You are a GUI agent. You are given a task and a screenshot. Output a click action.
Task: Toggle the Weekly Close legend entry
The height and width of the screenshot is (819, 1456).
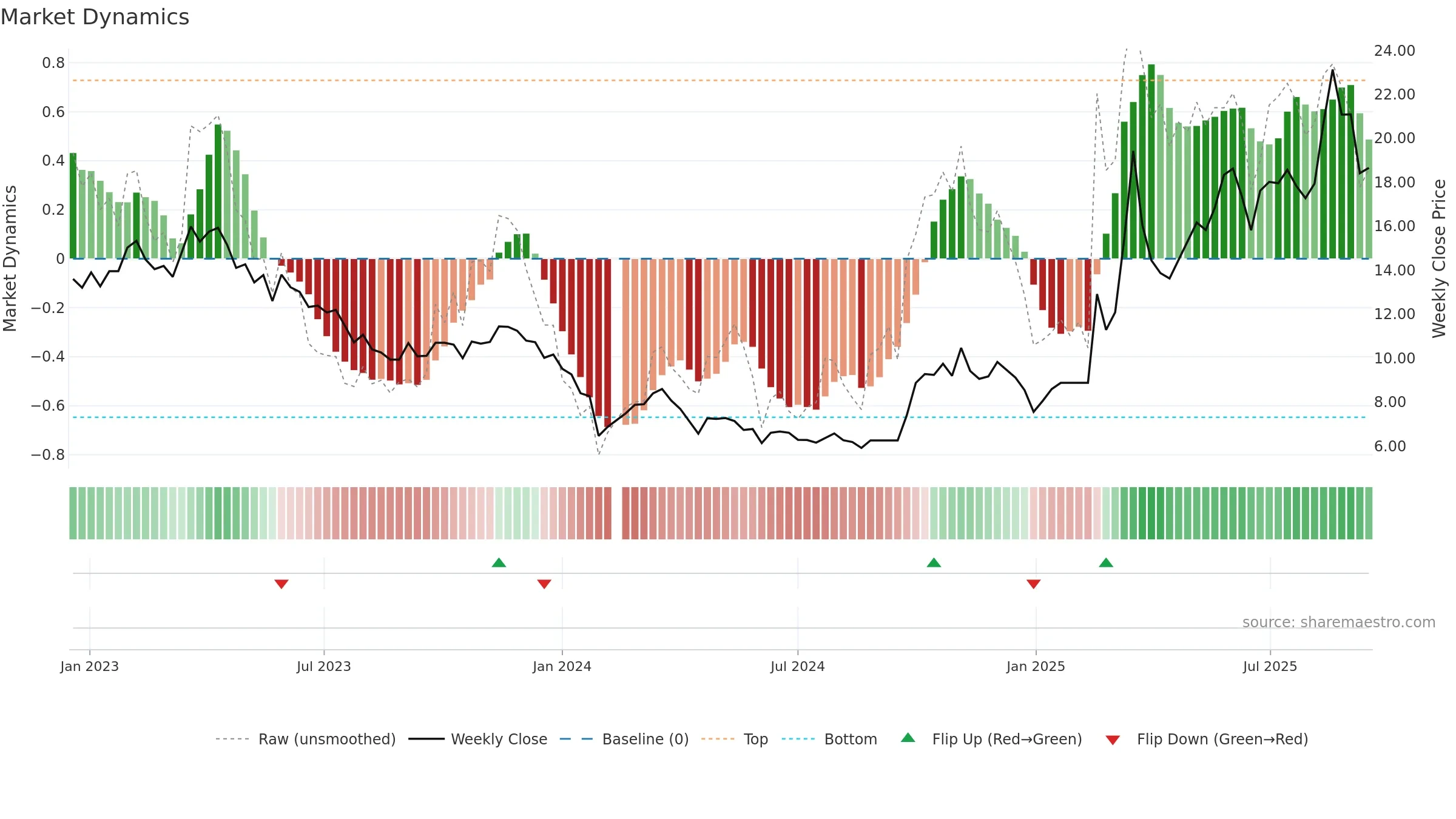click(x=478, y=739)
